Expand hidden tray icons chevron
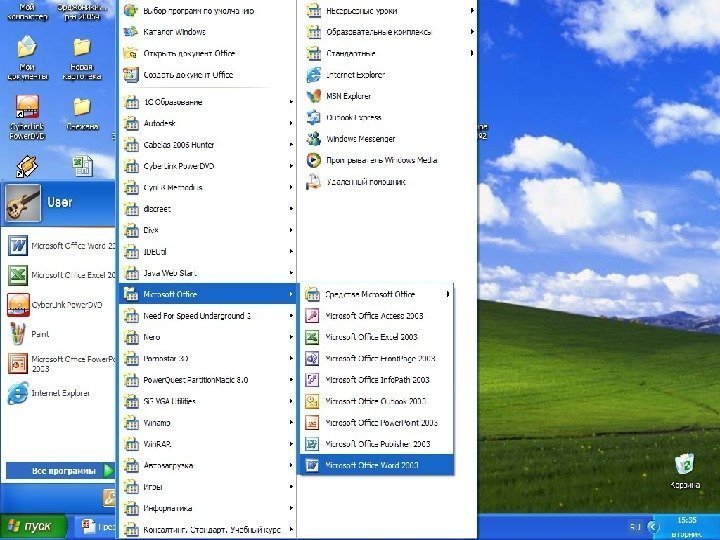Image resolution: width=720 pixels, height=540 pixels. (x=652, y=527)
